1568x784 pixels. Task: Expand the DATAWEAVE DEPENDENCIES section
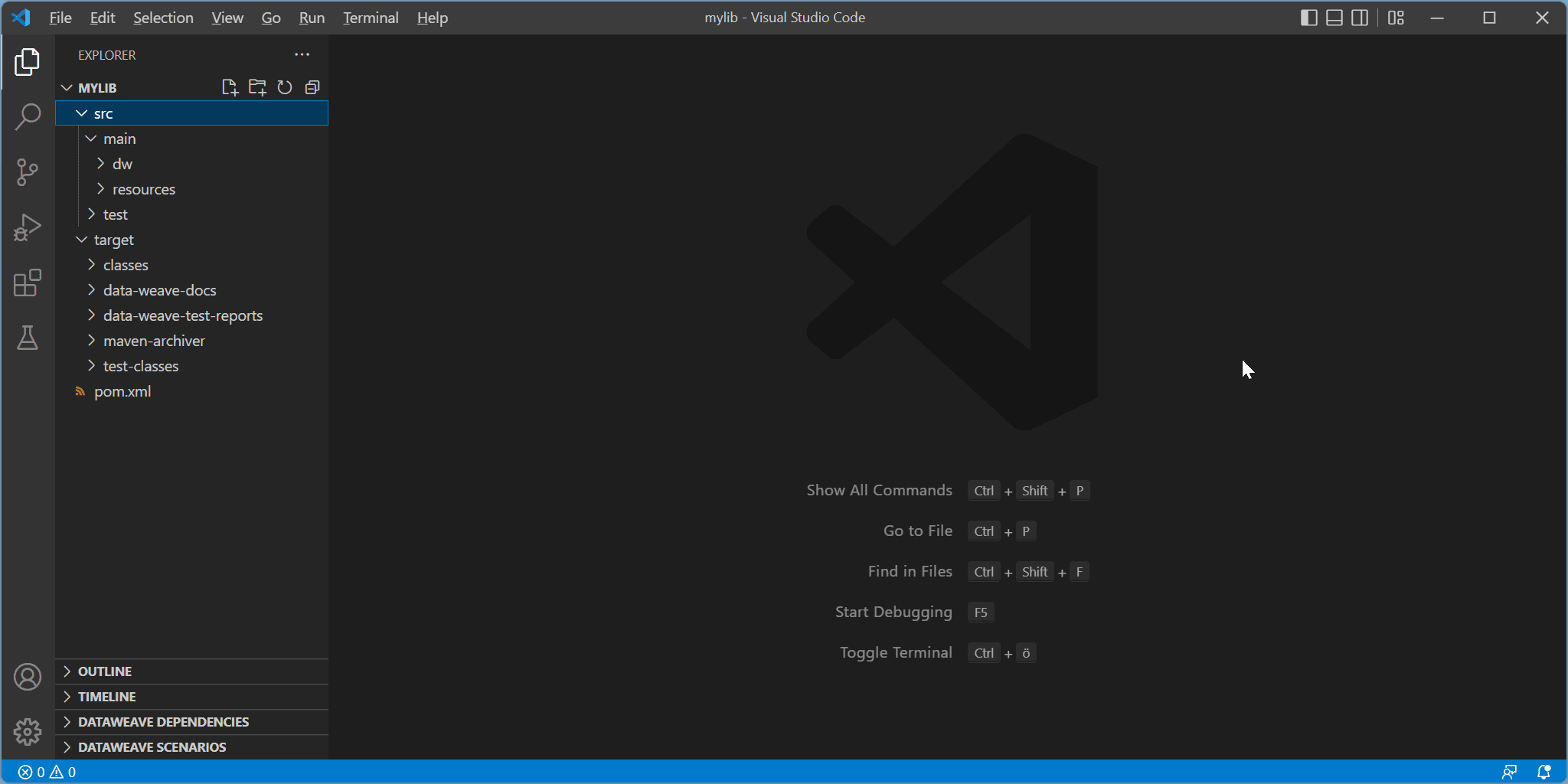[x=192, y=722]
